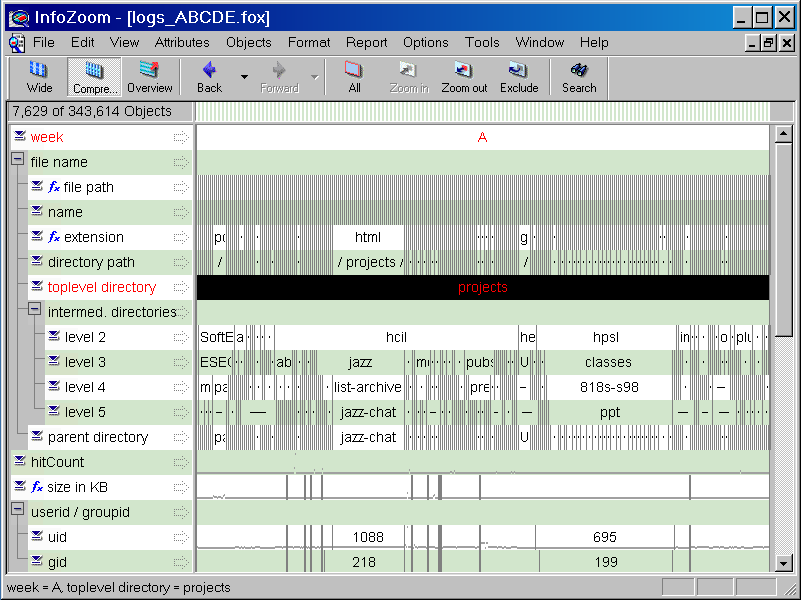Show All objects via toolbar

pyautogui.click(x=354, y=77)
